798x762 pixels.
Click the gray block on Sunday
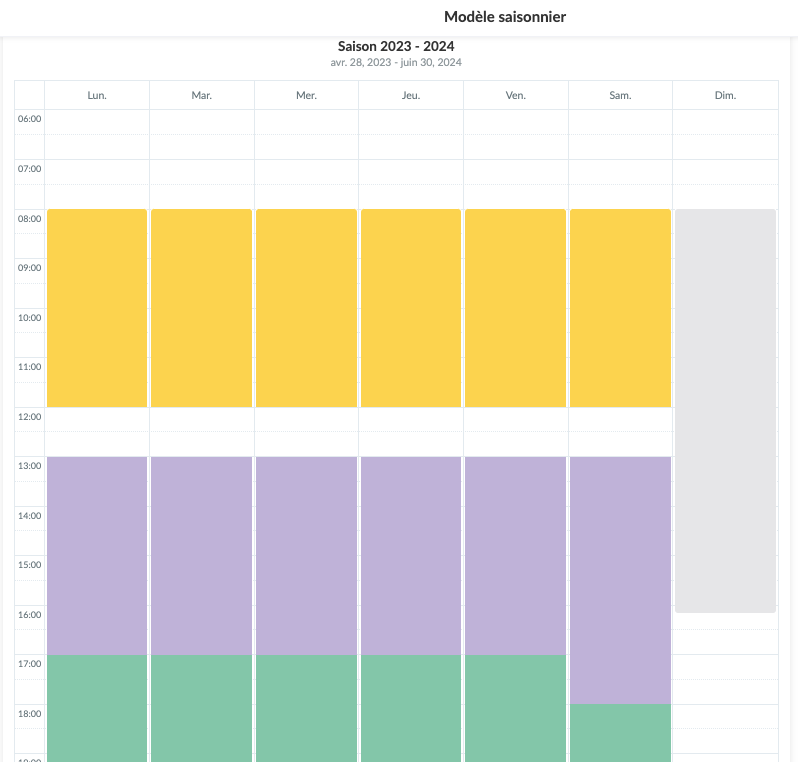tap(725, 410)
